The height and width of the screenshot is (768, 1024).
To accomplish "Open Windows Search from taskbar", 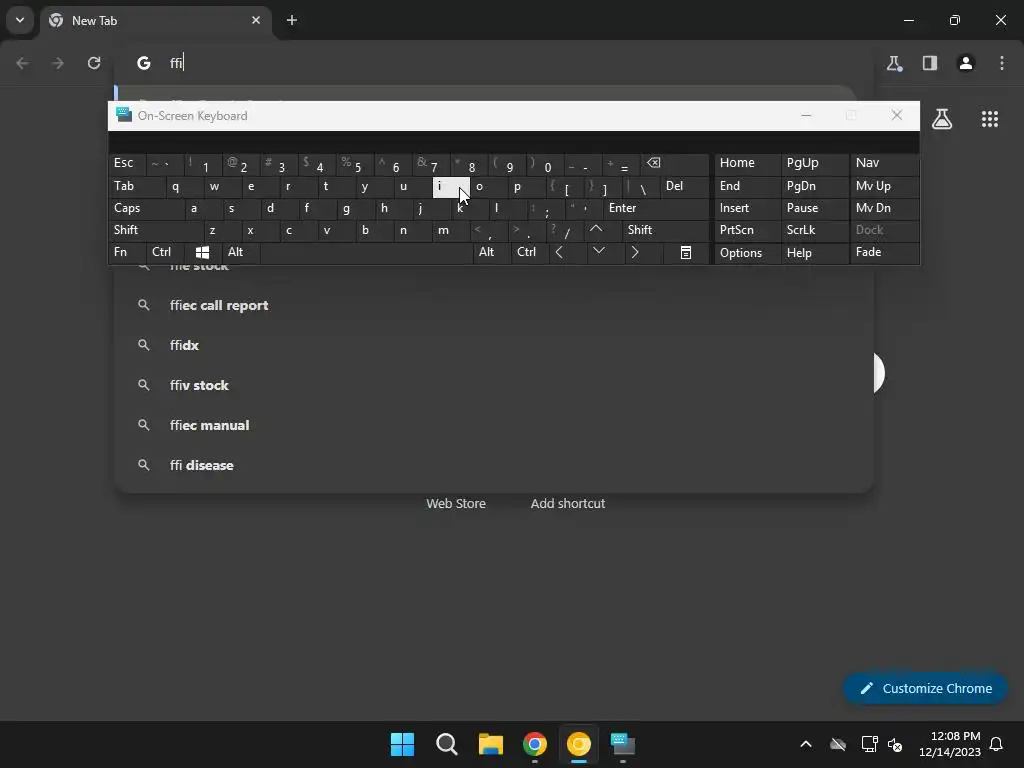I will click(x=447, y=744).
